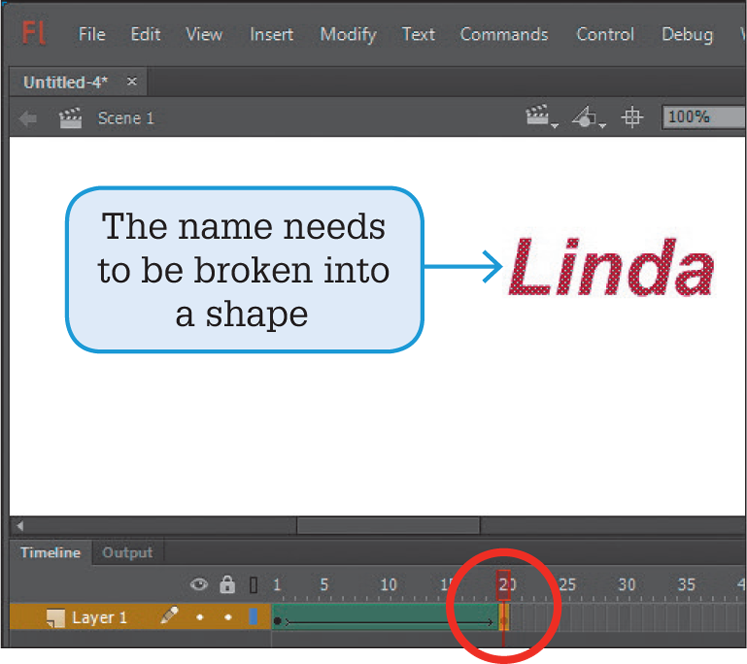Click frame 10 on the timeline ruler
747x664 pixels.
pos(388,584)
